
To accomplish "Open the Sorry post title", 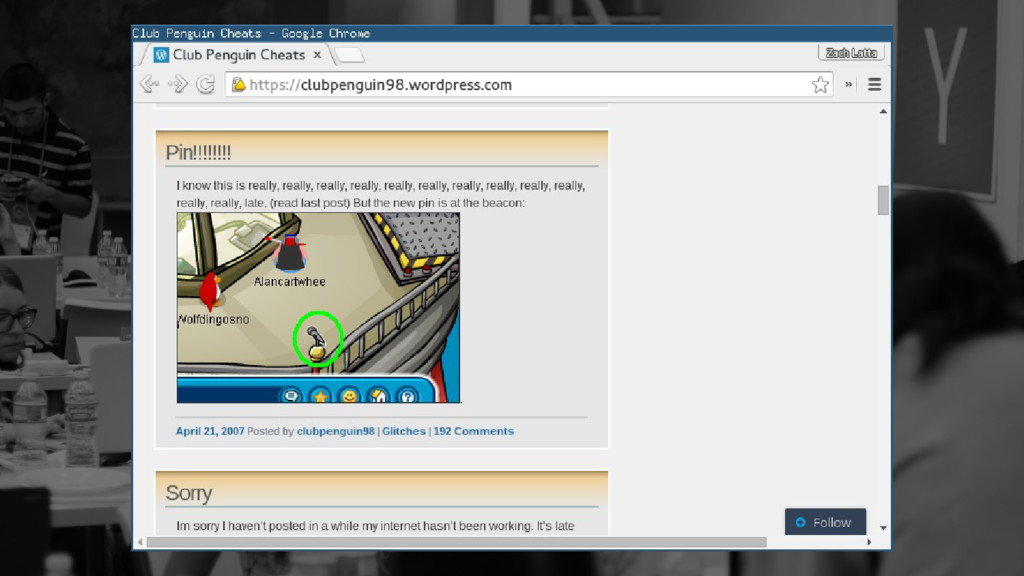I will pos(188,492).
